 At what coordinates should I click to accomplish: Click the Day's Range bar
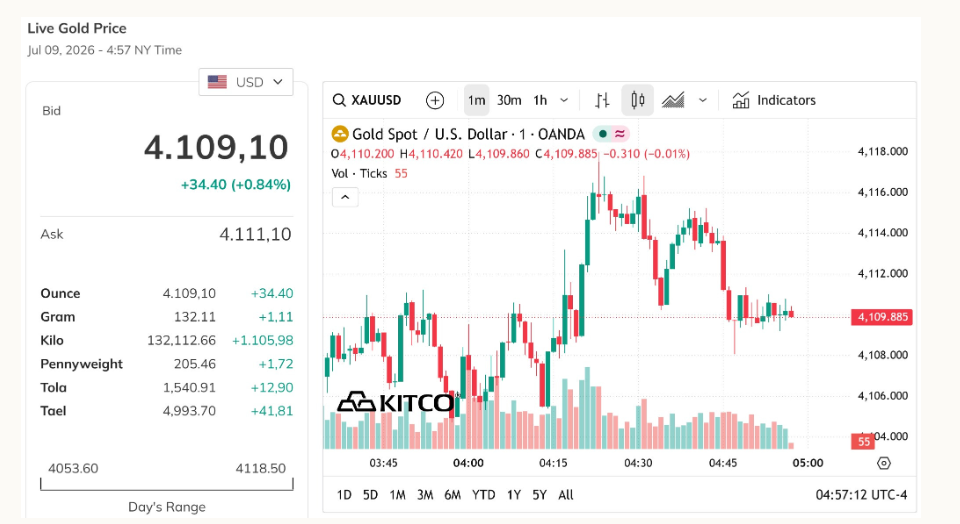tap(167, 484)
